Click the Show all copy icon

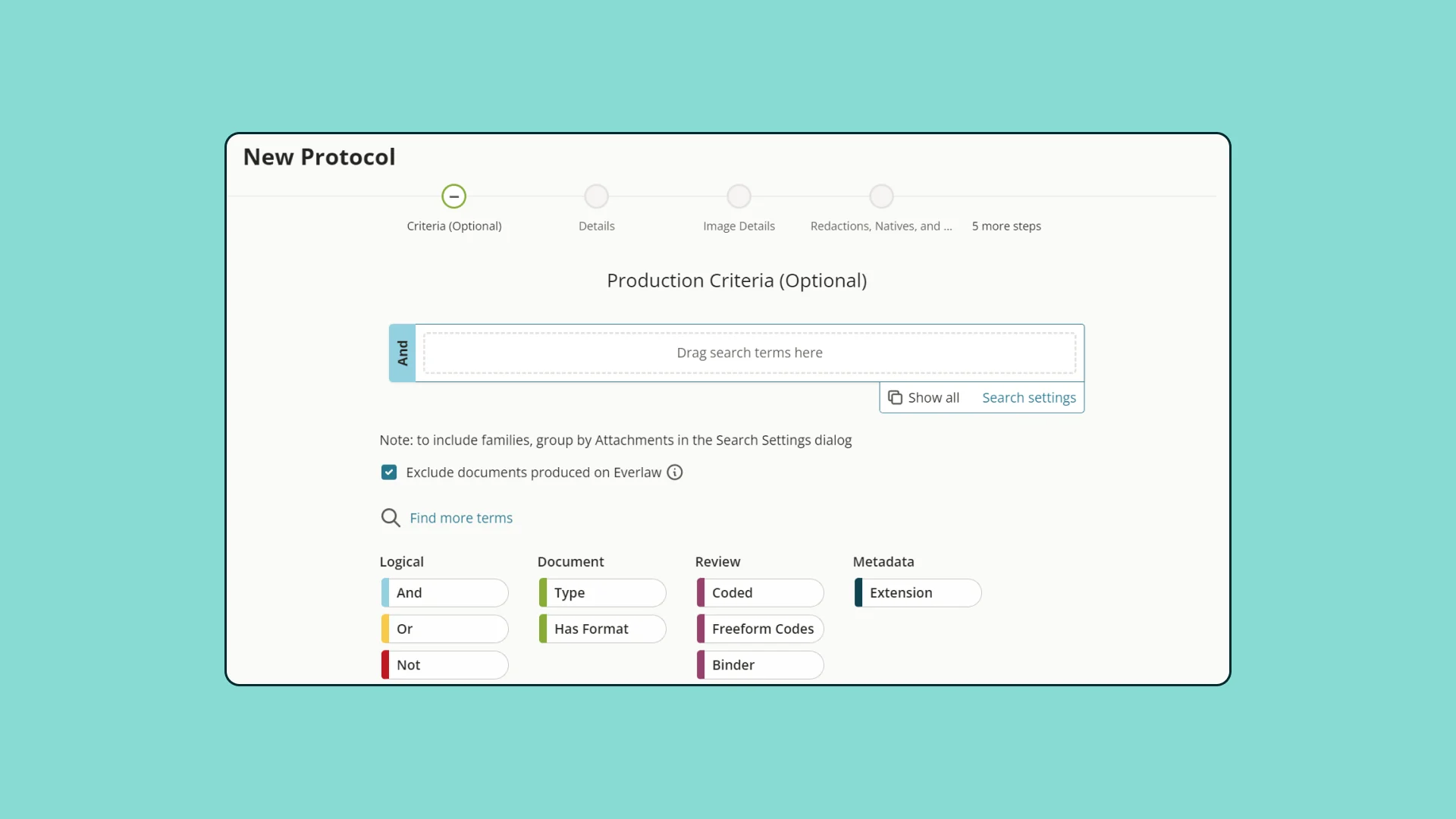(x=895, y=397)
